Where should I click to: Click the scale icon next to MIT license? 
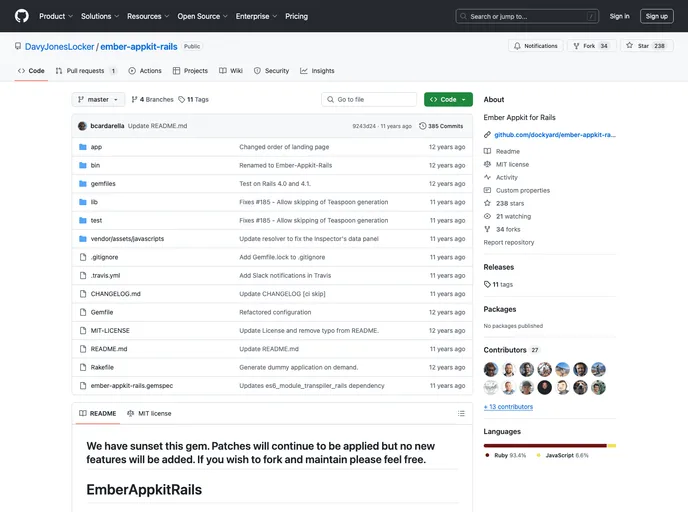487,164
